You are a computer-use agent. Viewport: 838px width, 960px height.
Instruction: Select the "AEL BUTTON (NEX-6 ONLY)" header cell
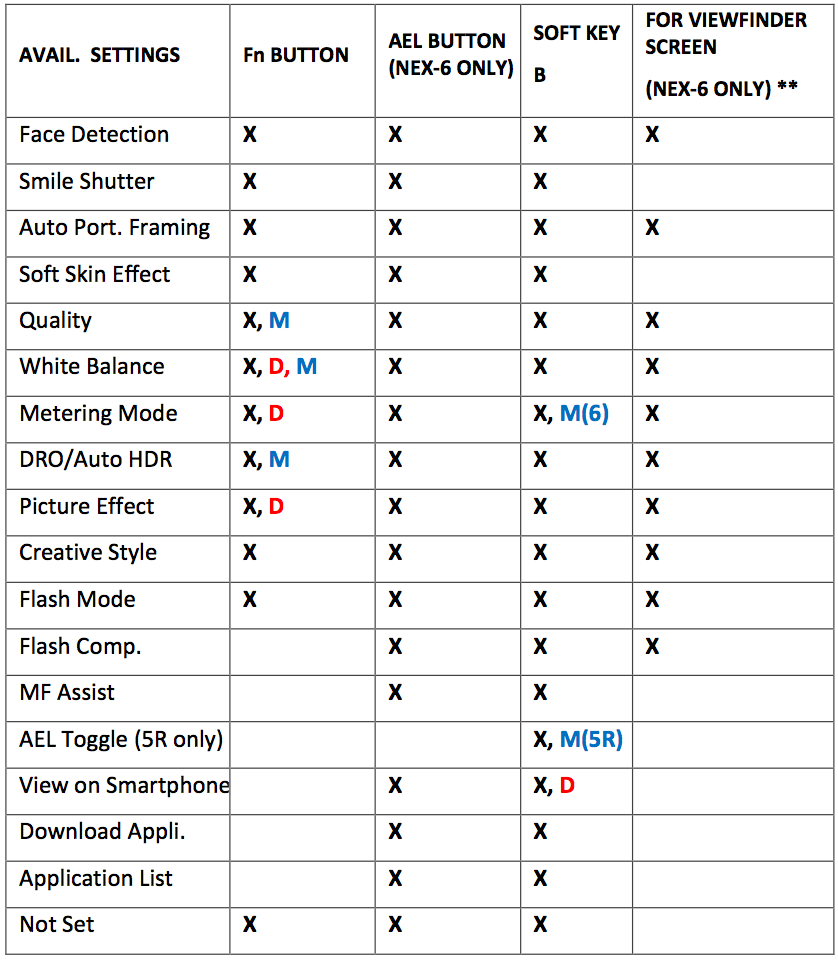[450, 55]
